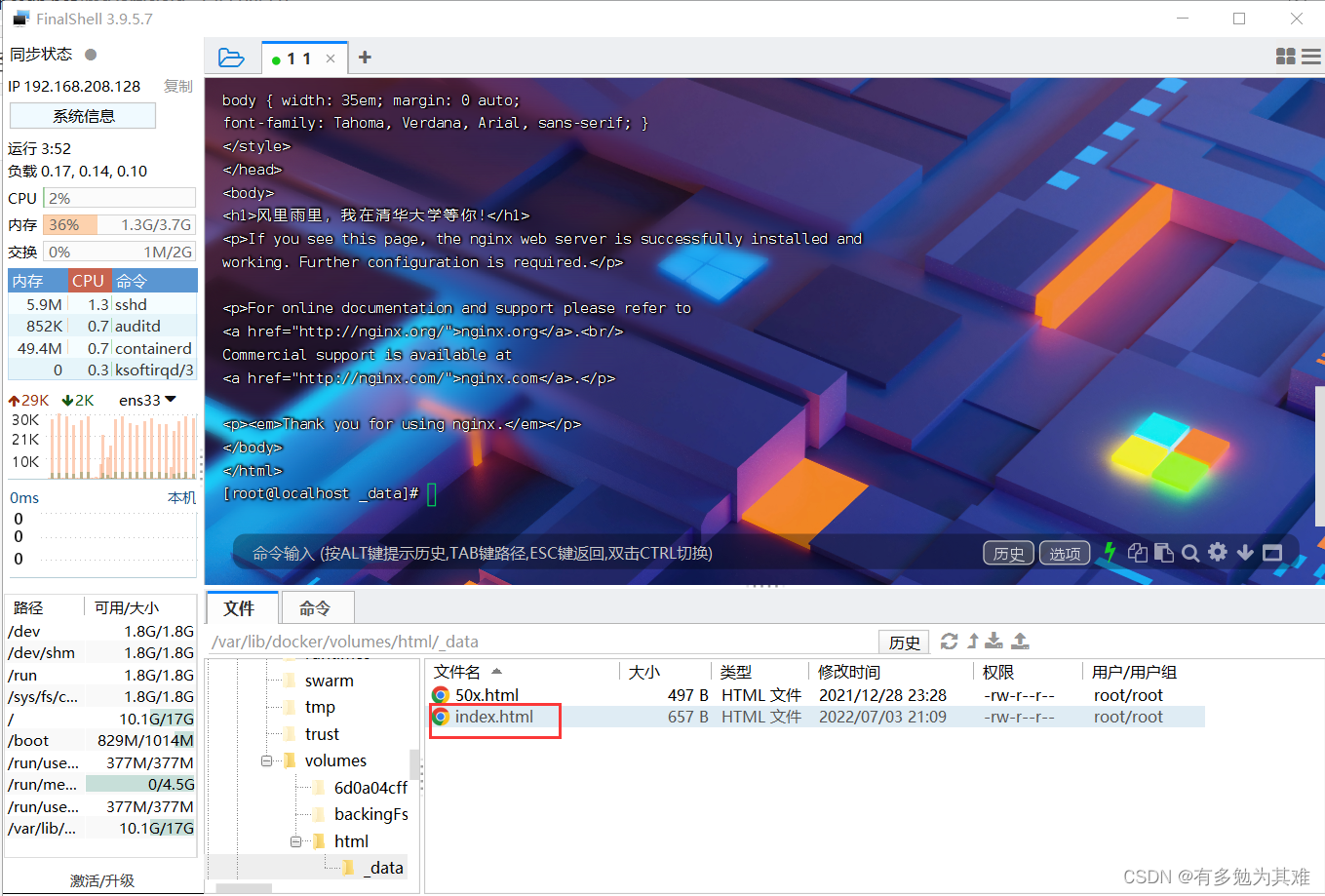This screenshot has width=1325, height=896.
Task: Click the 激活/升级 link
Action: tap(102, 880)
